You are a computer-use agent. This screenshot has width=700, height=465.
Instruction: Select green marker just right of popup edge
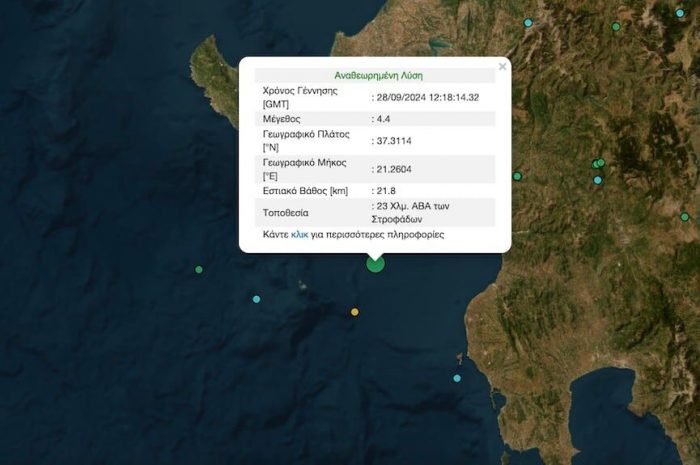point(517,176)
